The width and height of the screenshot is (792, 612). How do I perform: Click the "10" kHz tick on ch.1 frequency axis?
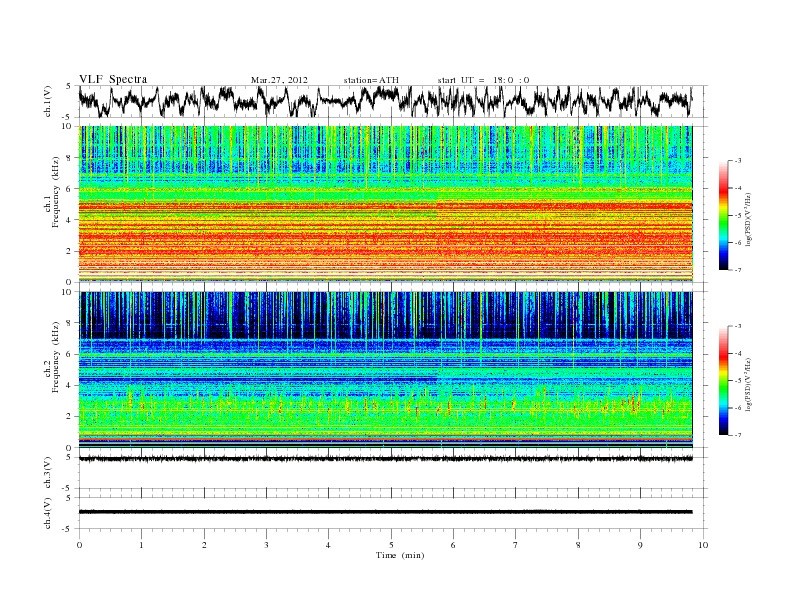tap(67, 126)
